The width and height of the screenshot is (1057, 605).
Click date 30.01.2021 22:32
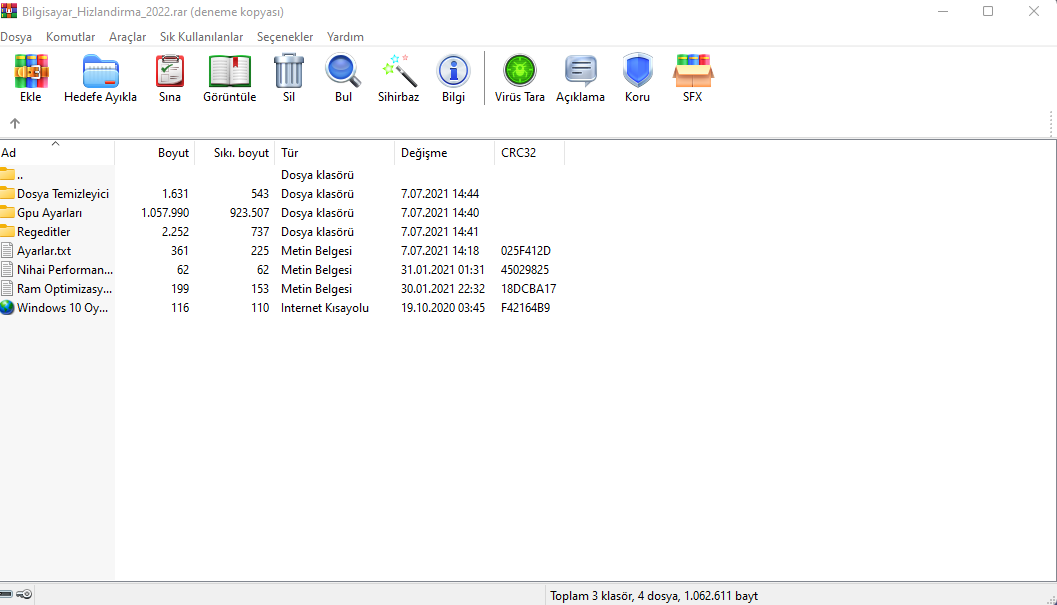click(443, 288)
